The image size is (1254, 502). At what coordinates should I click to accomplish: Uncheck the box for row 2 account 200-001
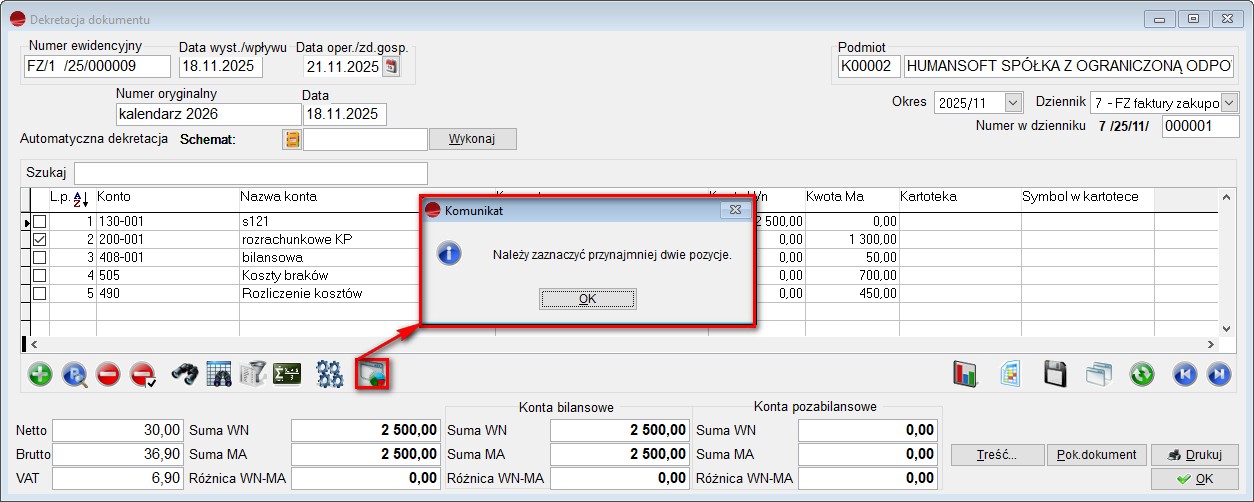[x=40, y=240]
